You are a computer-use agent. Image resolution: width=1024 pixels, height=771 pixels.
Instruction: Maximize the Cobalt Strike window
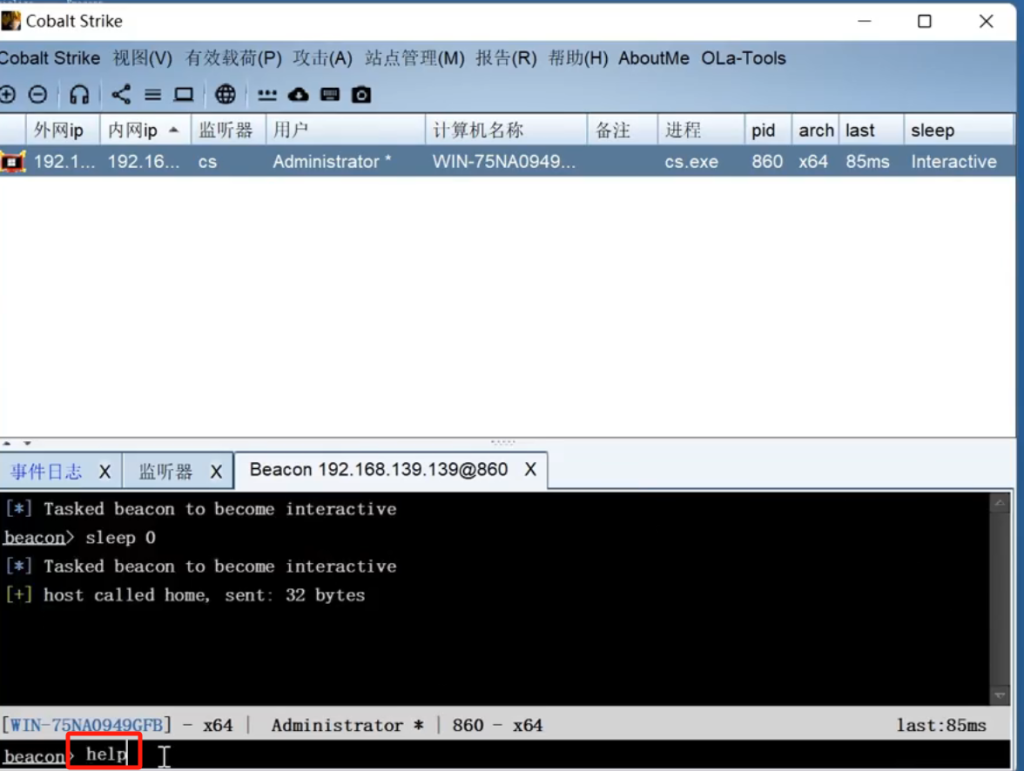924,21
